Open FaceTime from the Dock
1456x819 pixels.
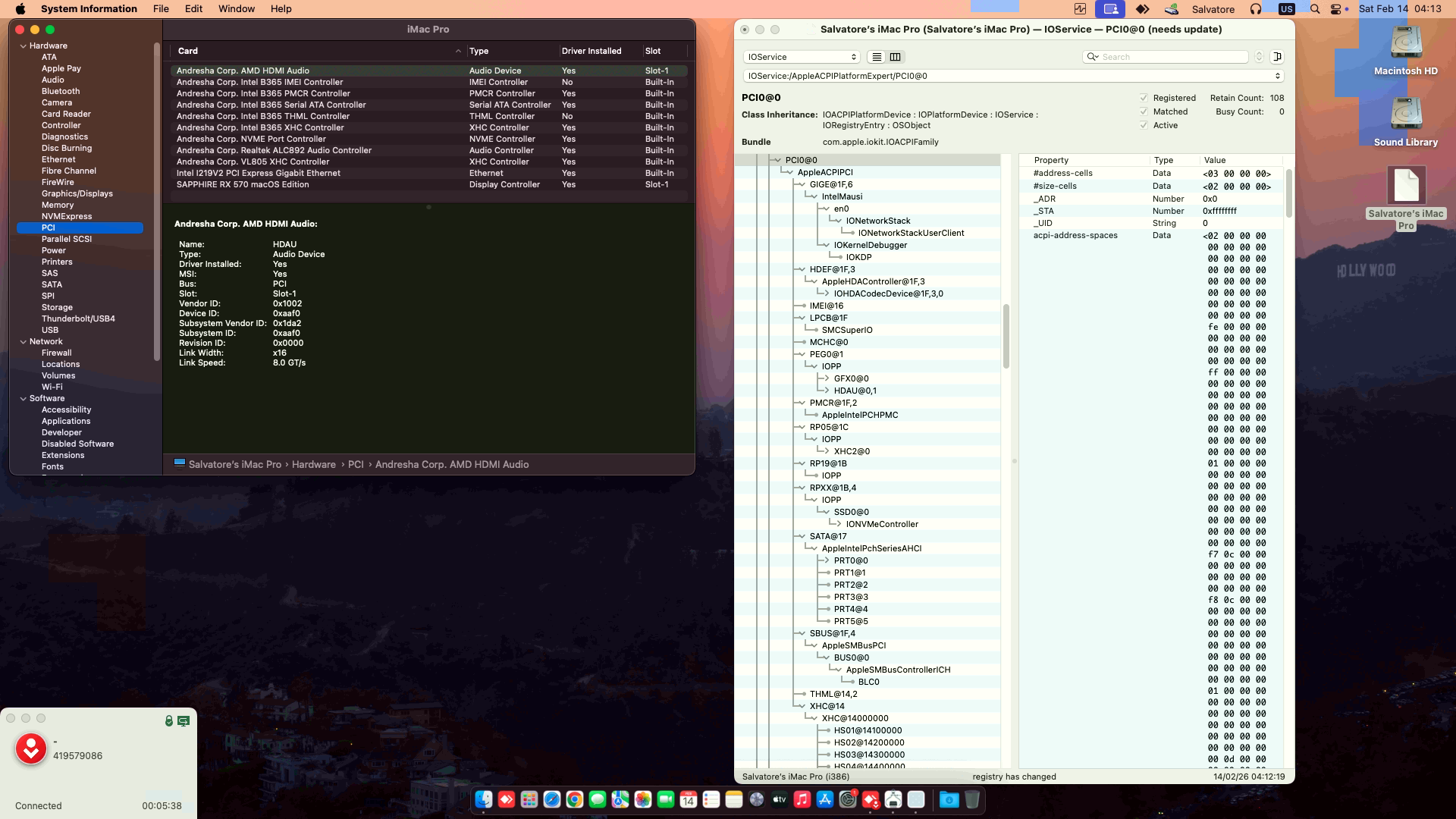(666, 799)
